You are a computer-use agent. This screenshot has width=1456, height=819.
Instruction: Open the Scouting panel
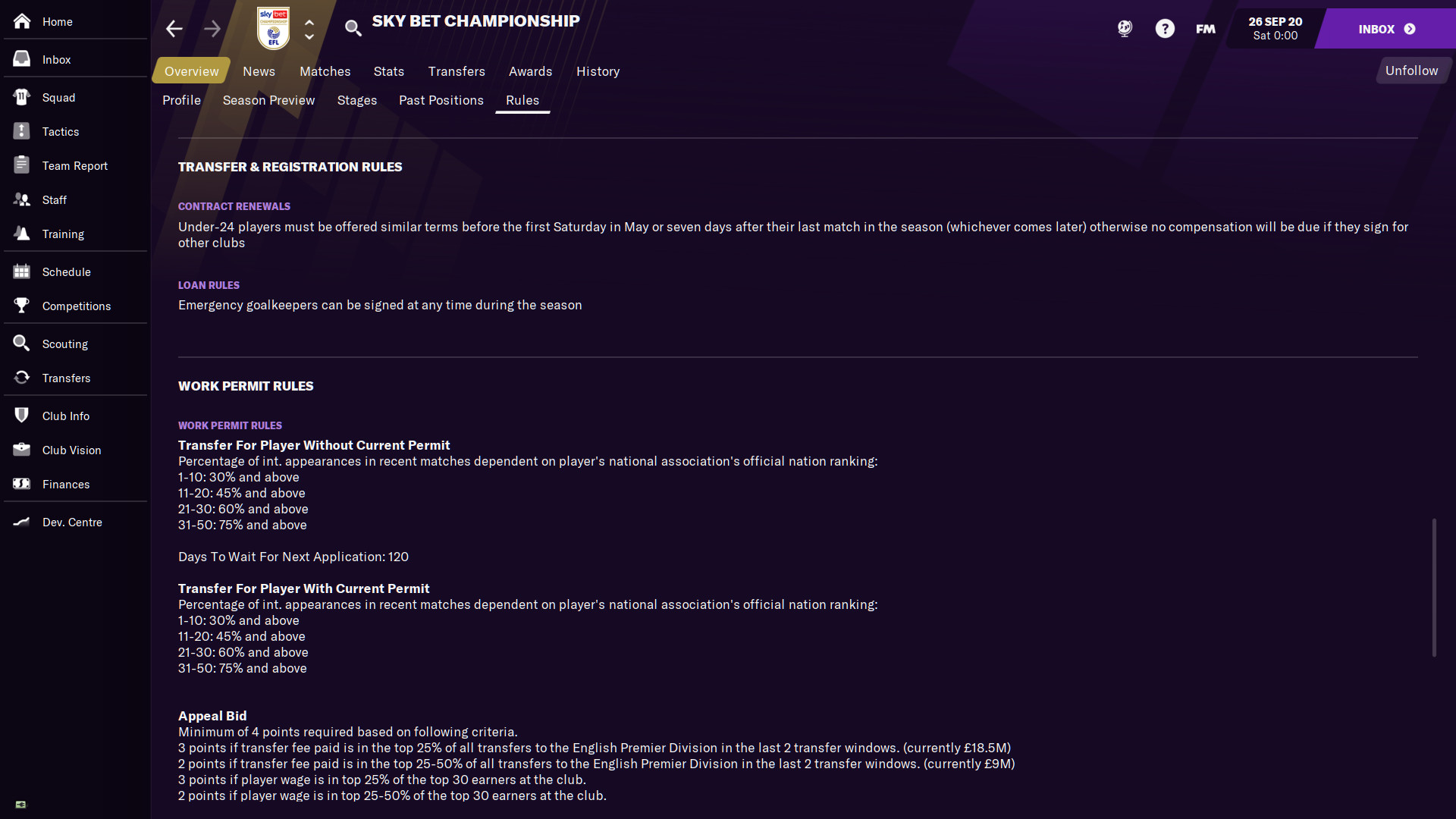(64, 343)
